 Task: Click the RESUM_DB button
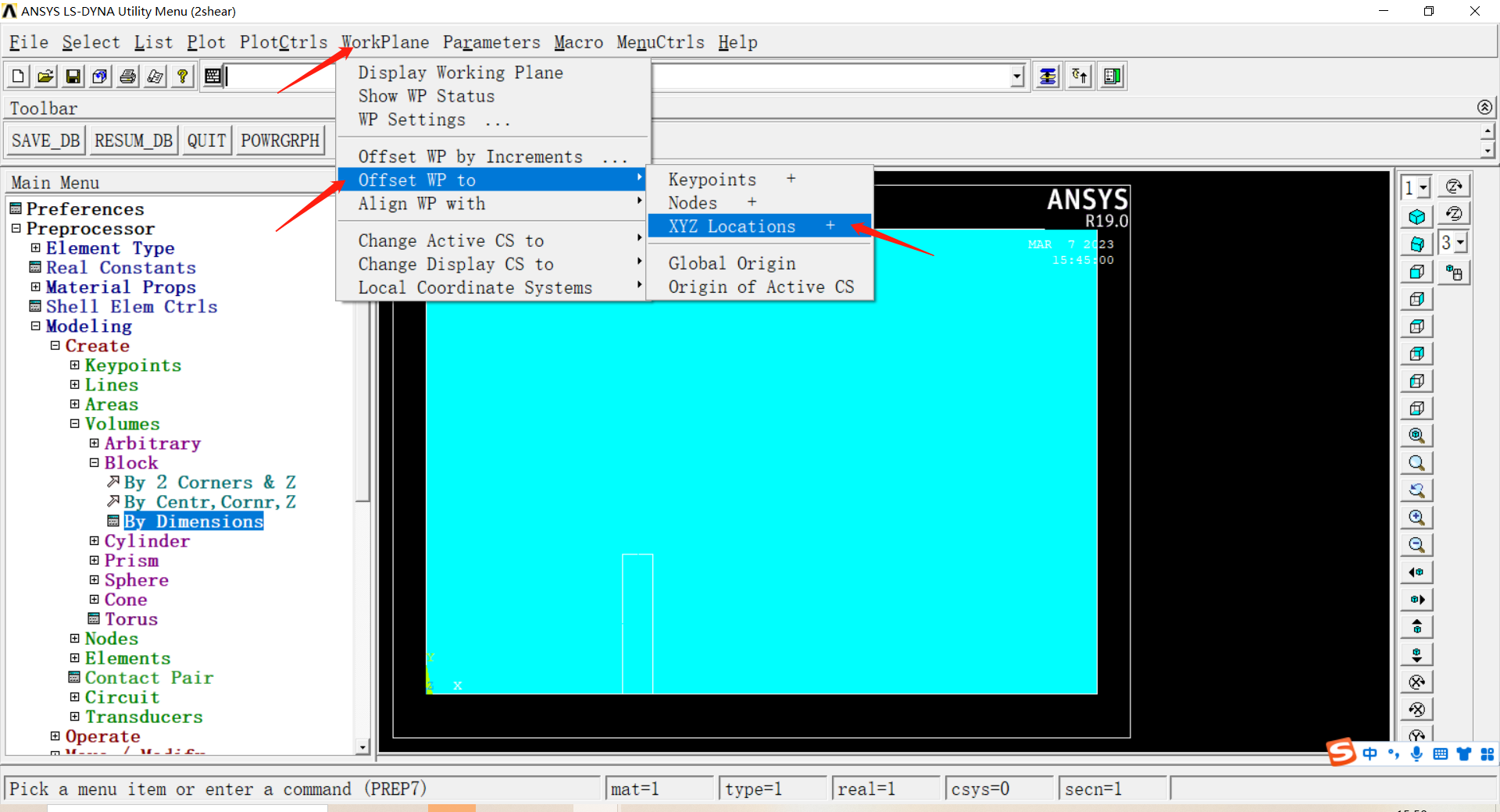click(134, 141)
